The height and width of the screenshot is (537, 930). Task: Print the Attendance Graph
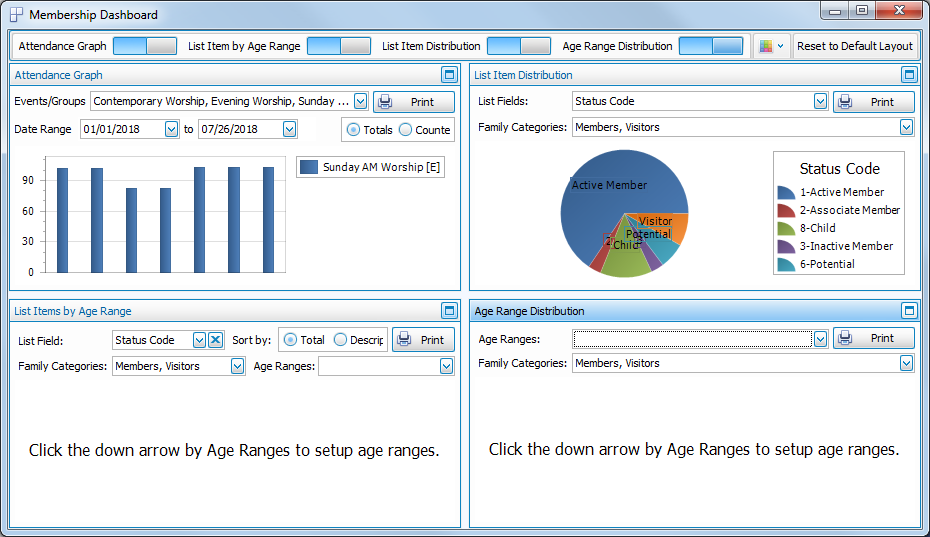pyautogui.click(x=413, y=102)
